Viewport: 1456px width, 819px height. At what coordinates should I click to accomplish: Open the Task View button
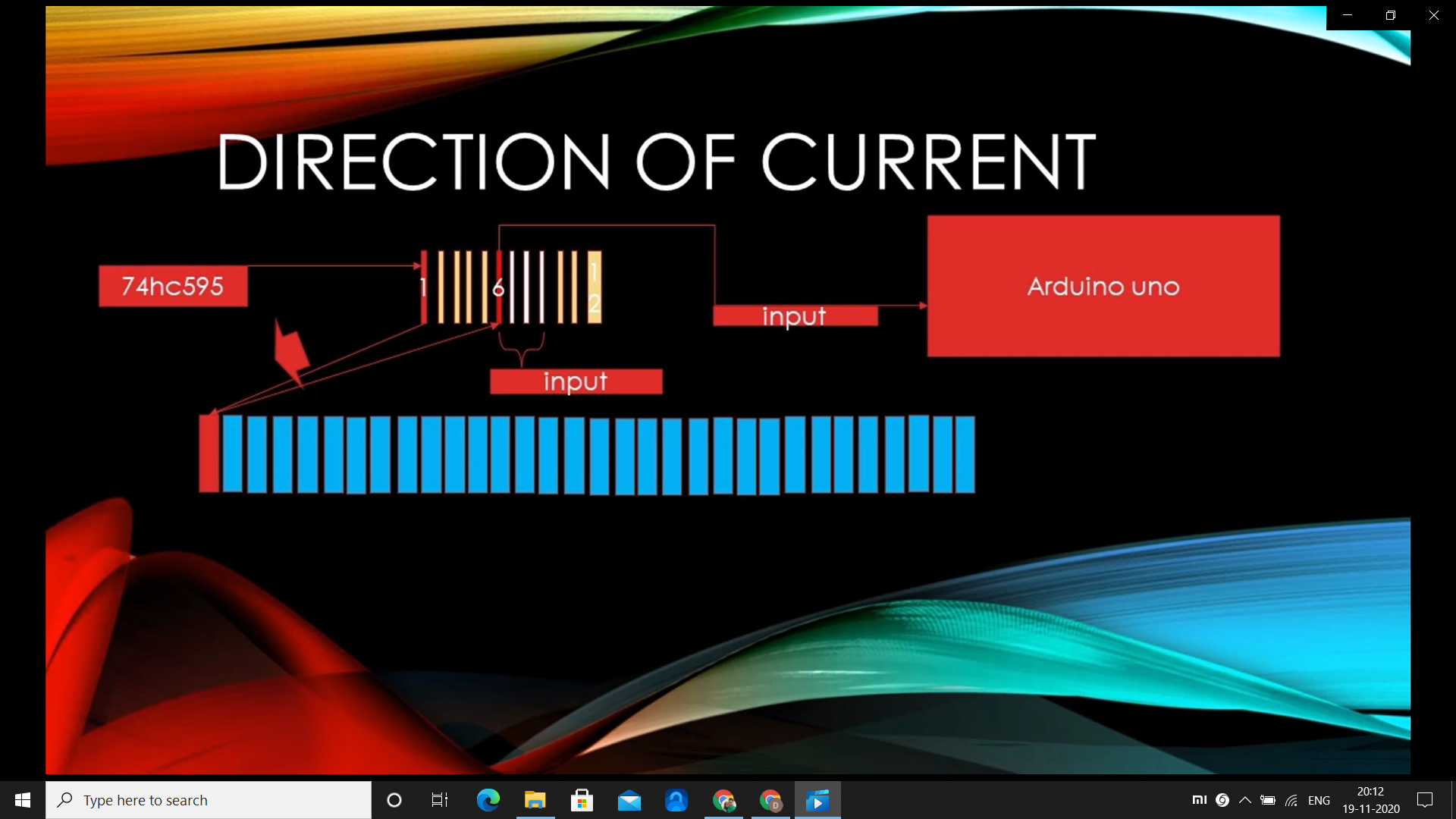440,800
